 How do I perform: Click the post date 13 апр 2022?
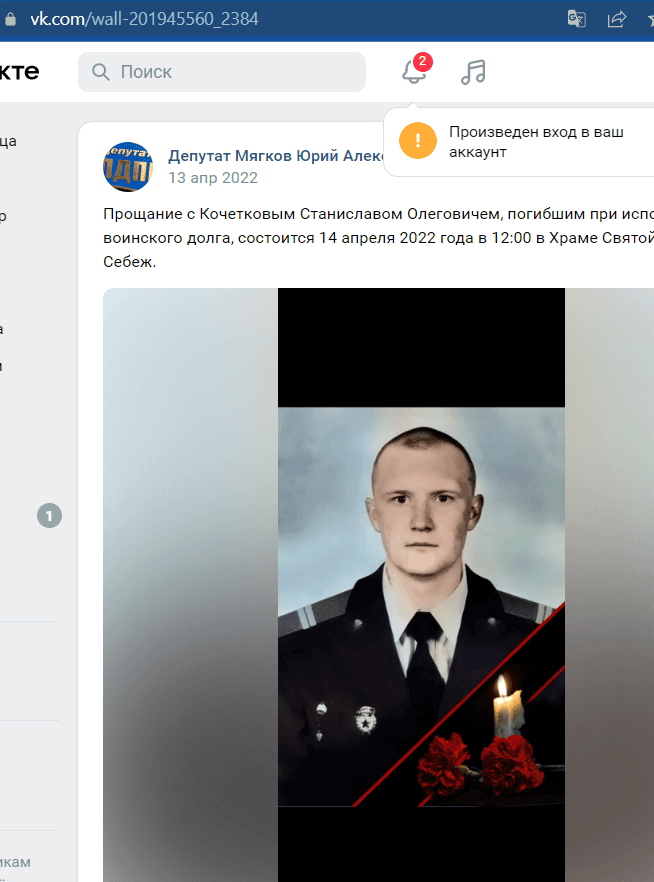(x=213, y=178)
